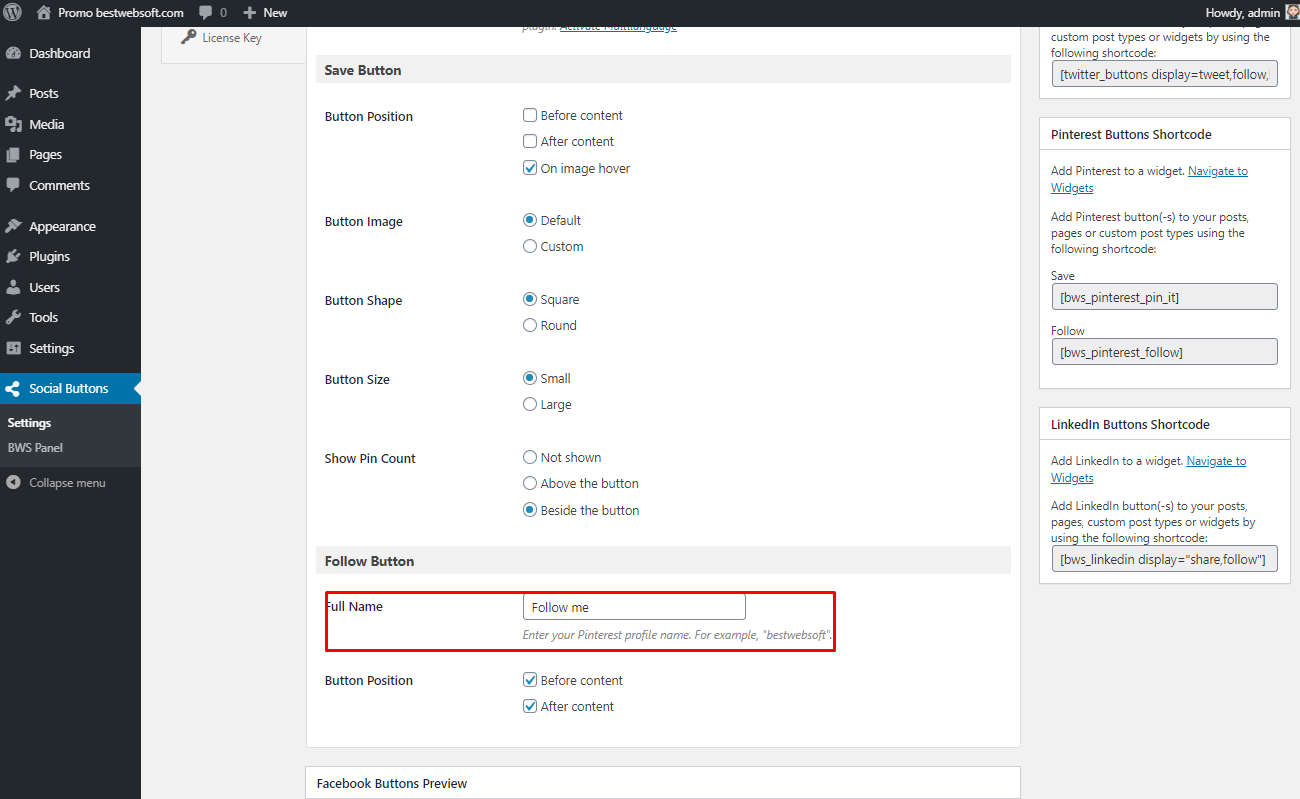Click the Activate Multilanguage link
This screenshot has height=799, width=1300.
coord(618,26)
